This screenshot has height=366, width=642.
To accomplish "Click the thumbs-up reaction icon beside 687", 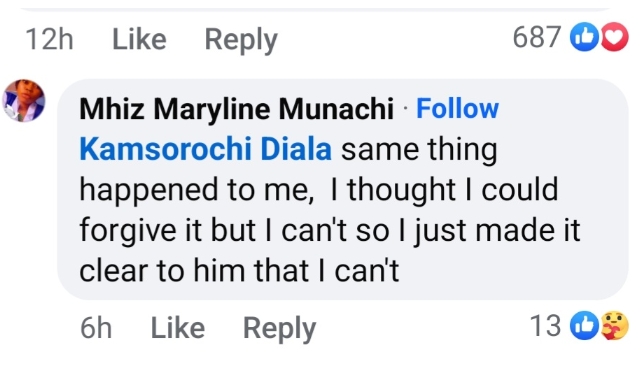I will point(584,37).
